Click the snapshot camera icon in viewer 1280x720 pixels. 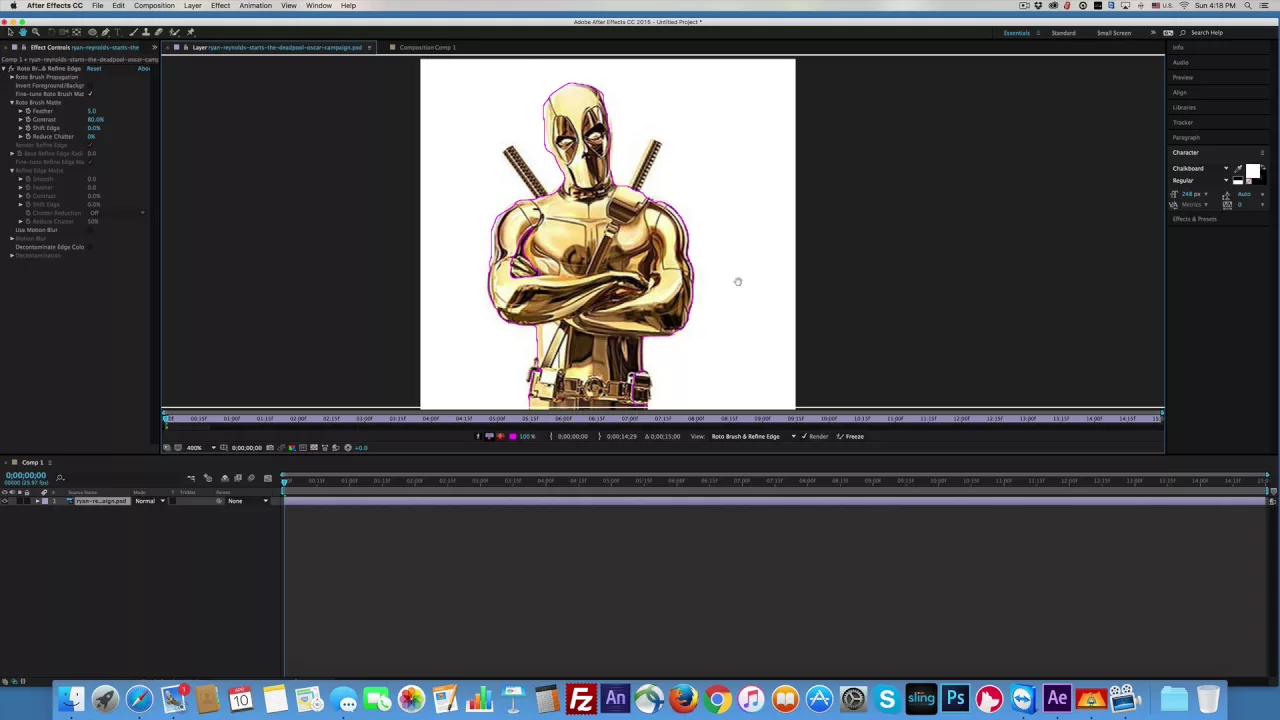coord(270,447)
